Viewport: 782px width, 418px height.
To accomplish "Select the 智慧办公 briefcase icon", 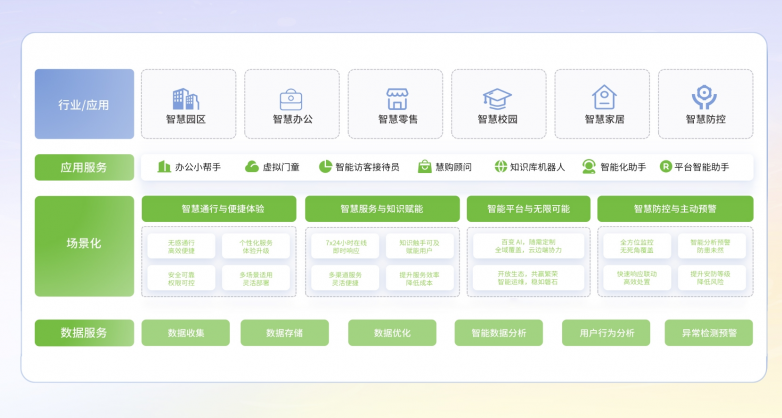I will click(291, 98).
